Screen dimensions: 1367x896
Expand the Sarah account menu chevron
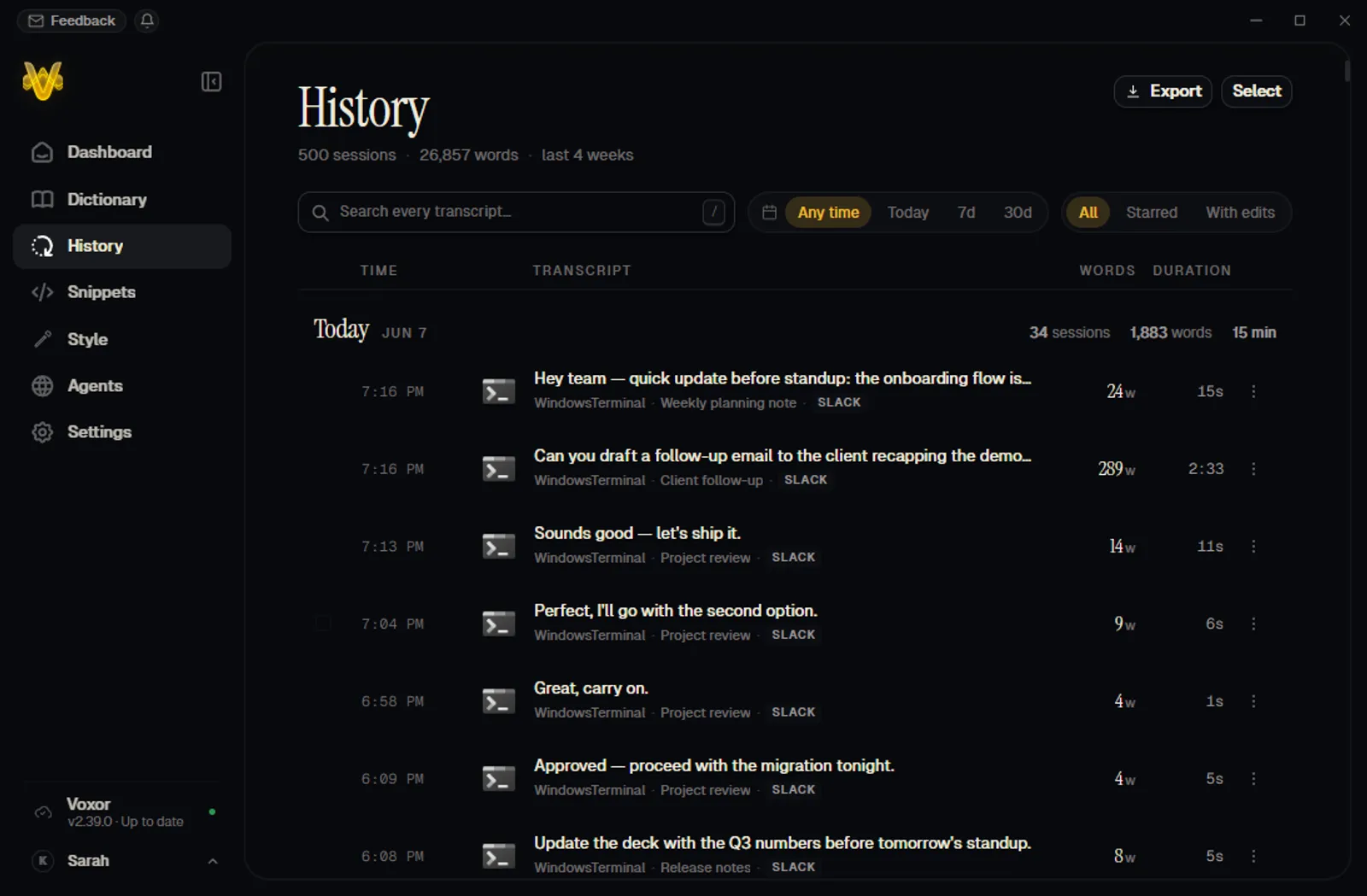pyautogui.click(x=213, y=861)
